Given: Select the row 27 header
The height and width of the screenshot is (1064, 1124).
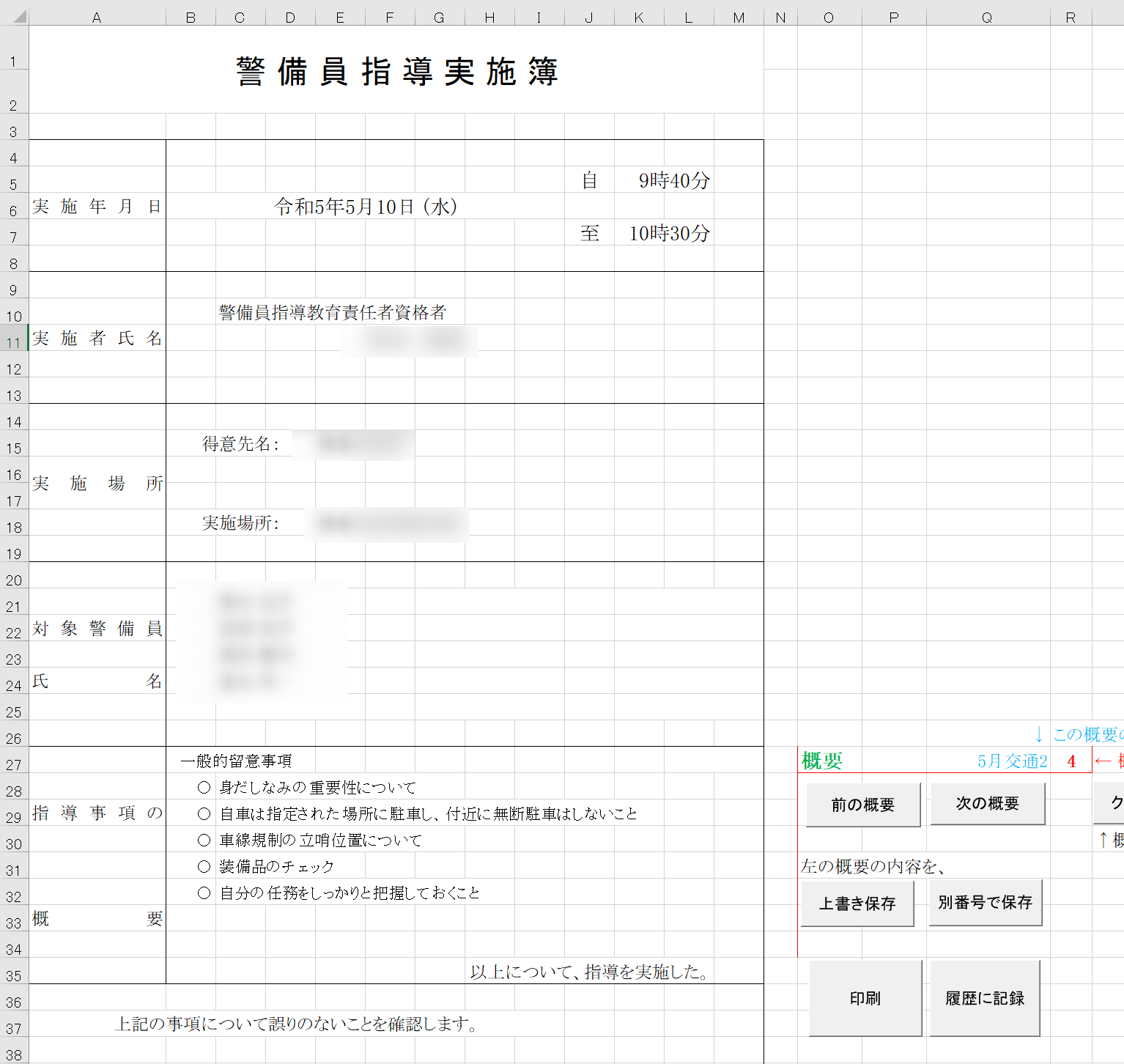Looking at the screenshot, I should 13,764.
